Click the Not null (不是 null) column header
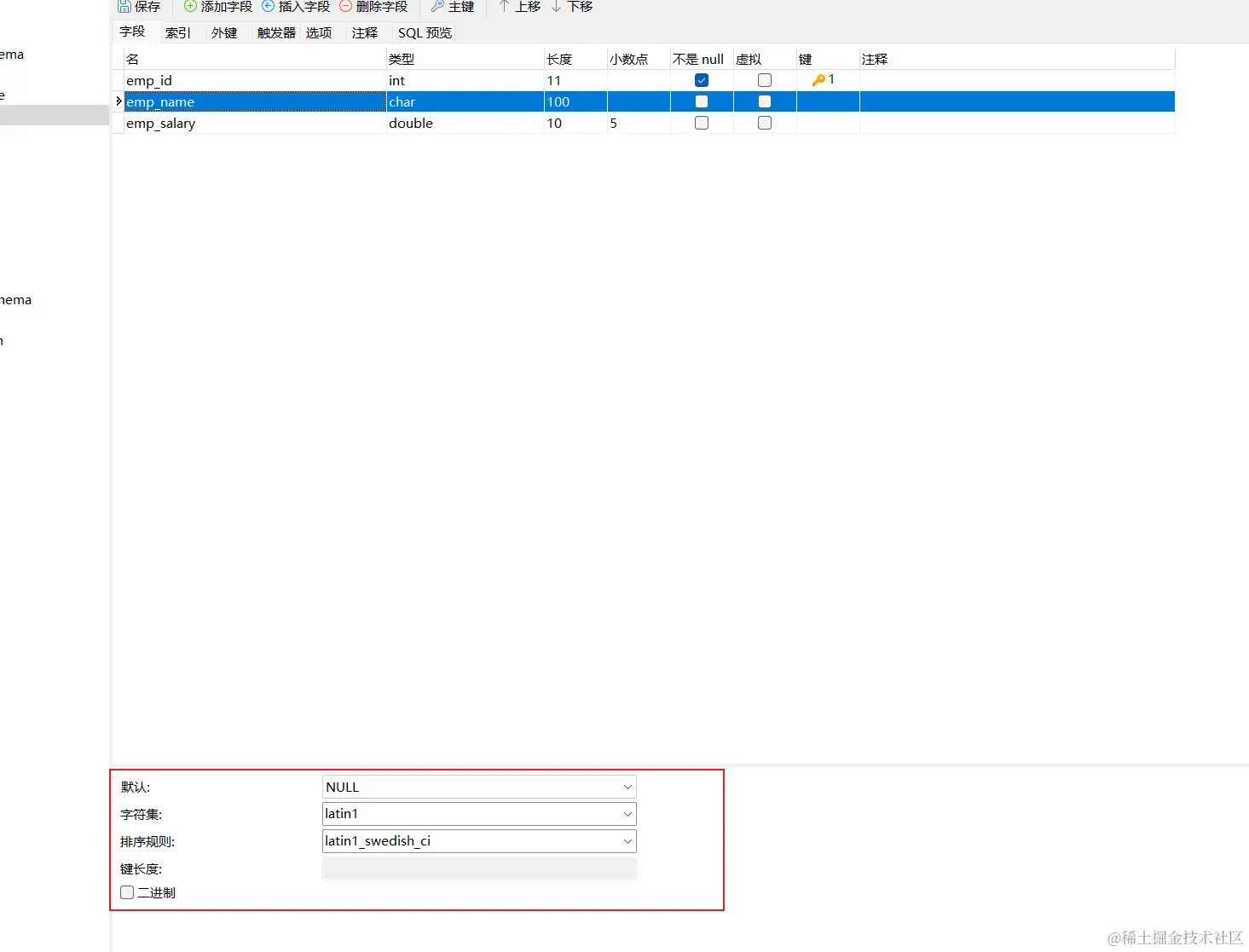Screen dimensions: 1249x952 coord(702,59)
